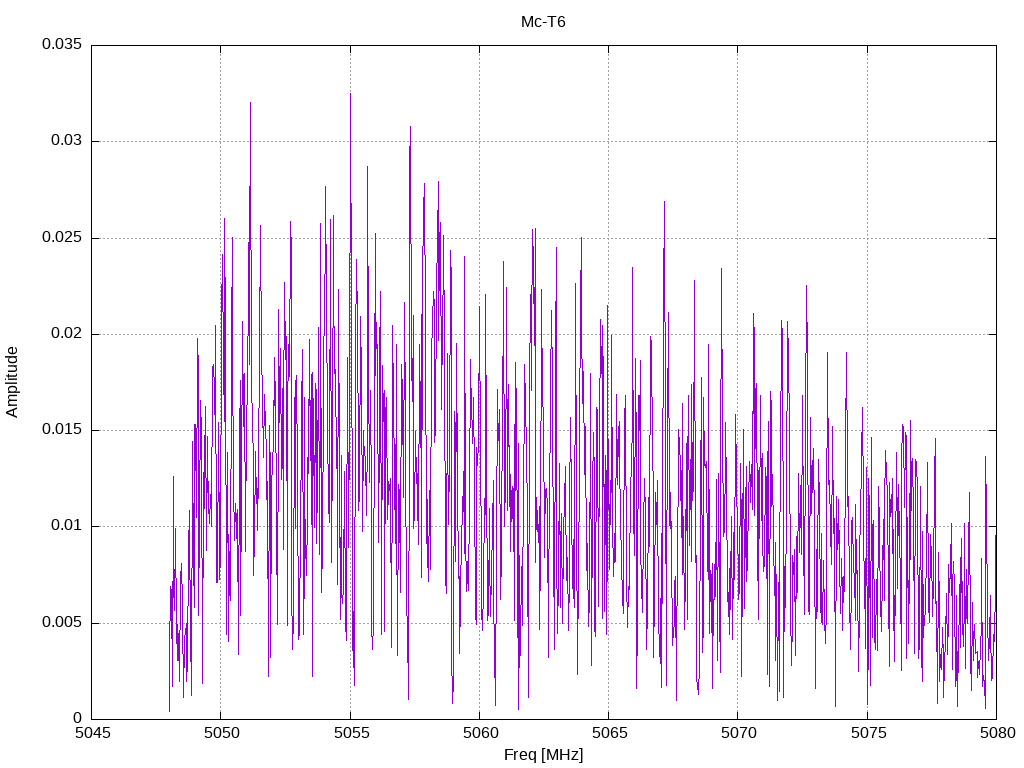Click the Amplitude y-axis label
1024x768 pixels.
(x=12, y=382)
